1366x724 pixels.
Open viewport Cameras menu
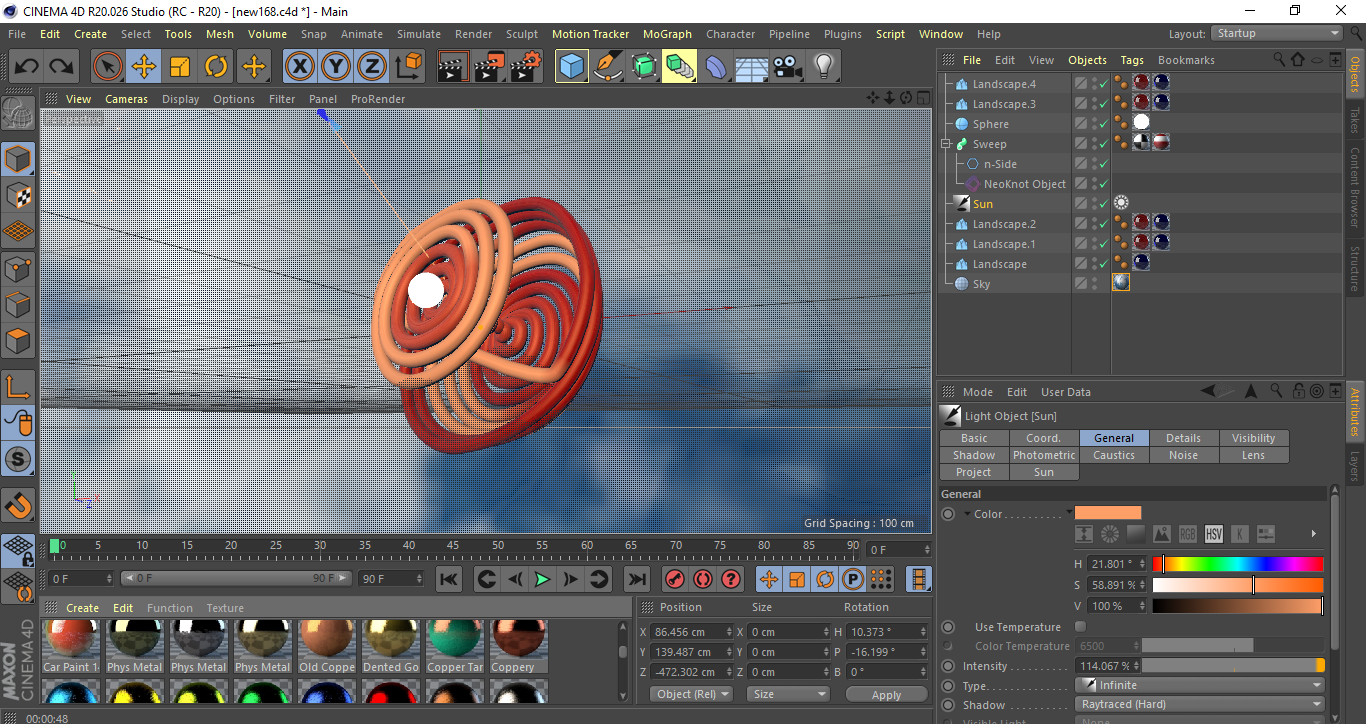(x=126, y=99)
